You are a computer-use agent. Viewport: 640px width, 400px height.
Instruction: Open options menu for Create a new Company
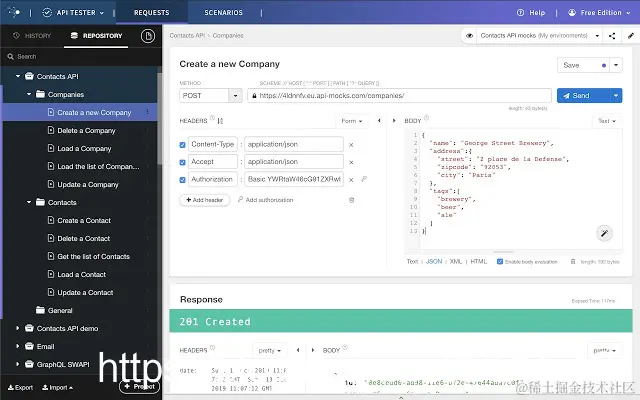[147, 112]
